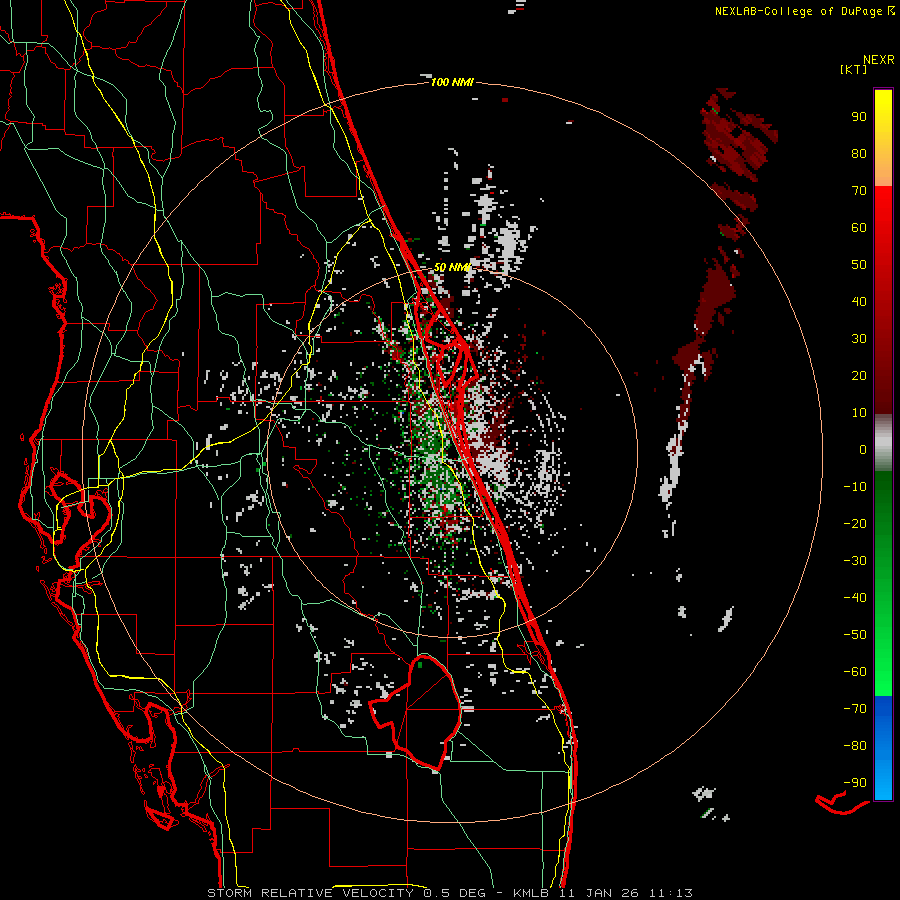Click the -20 value on velocity scale
900x900 pixels.
(855, 523)
